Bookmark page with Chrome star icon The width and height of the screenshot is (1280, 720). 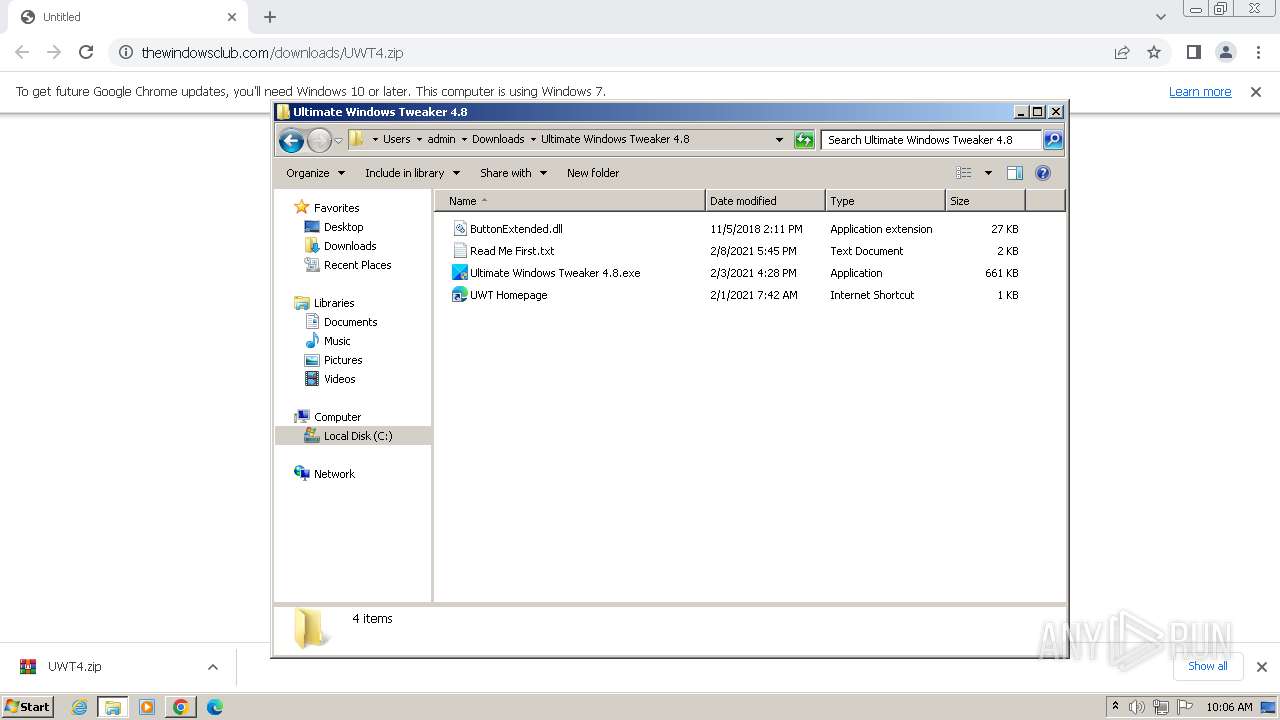[x=1154, y=52]
